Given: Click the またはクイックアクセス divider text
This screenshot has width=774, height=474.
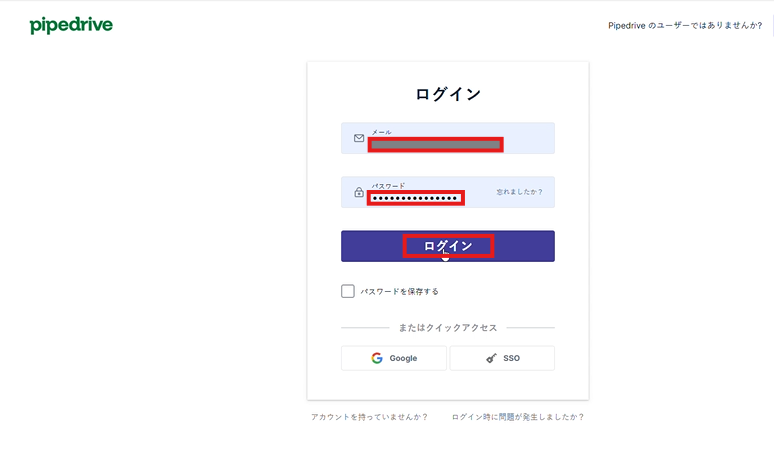Looking at the screenshot, I should 448,327.
